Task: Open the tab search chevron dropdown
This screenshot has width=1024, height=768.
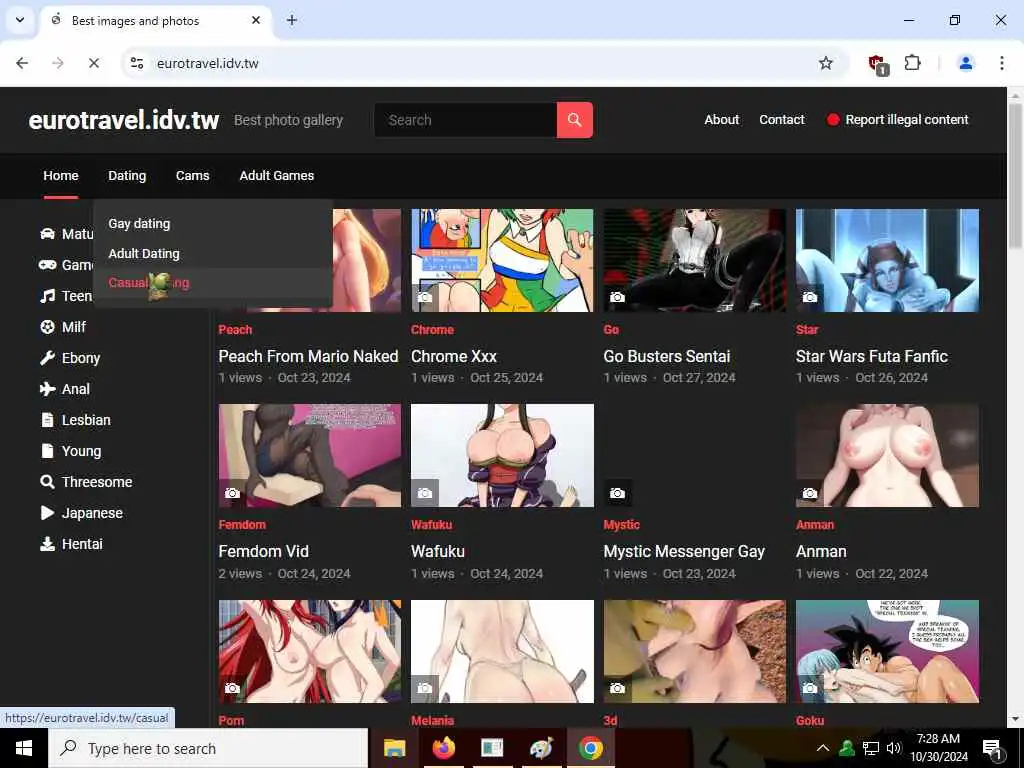Action: tap(20, 20)
